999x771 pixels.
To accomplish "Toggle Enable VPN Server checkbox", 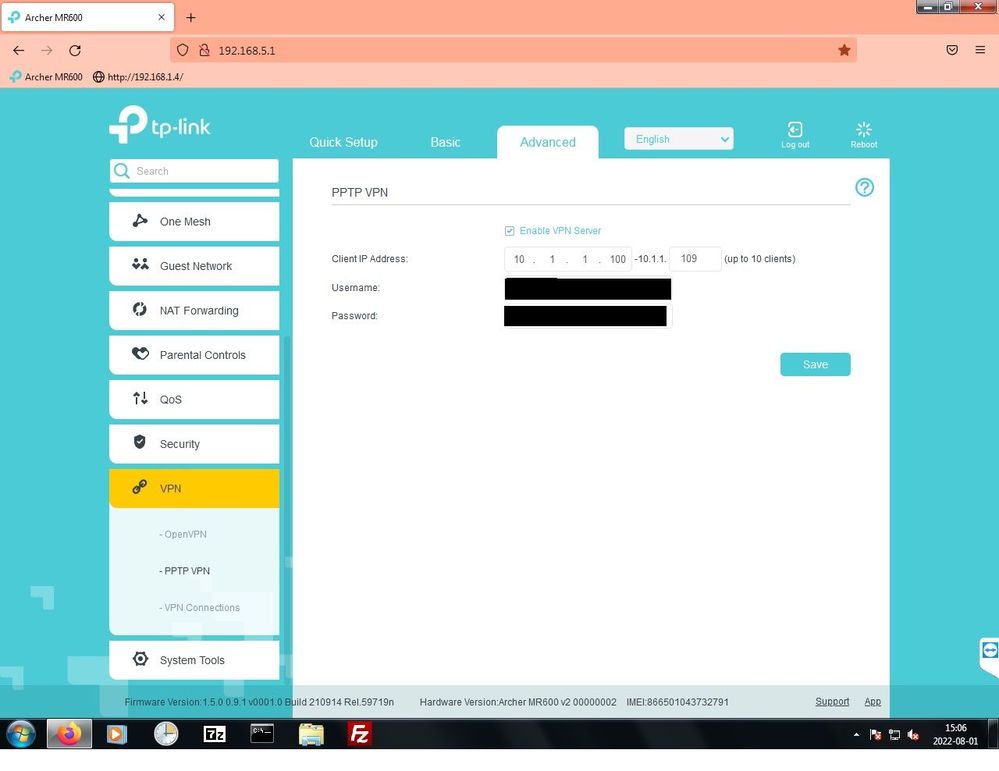I will pos(510,231).
